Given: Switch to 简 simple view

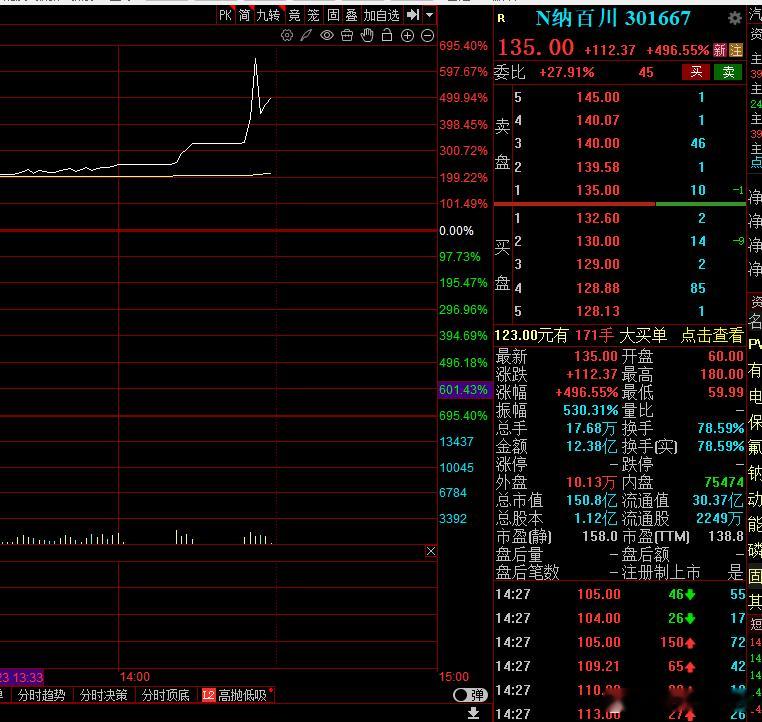Looking at the screenshot, I should click(244, 16).
